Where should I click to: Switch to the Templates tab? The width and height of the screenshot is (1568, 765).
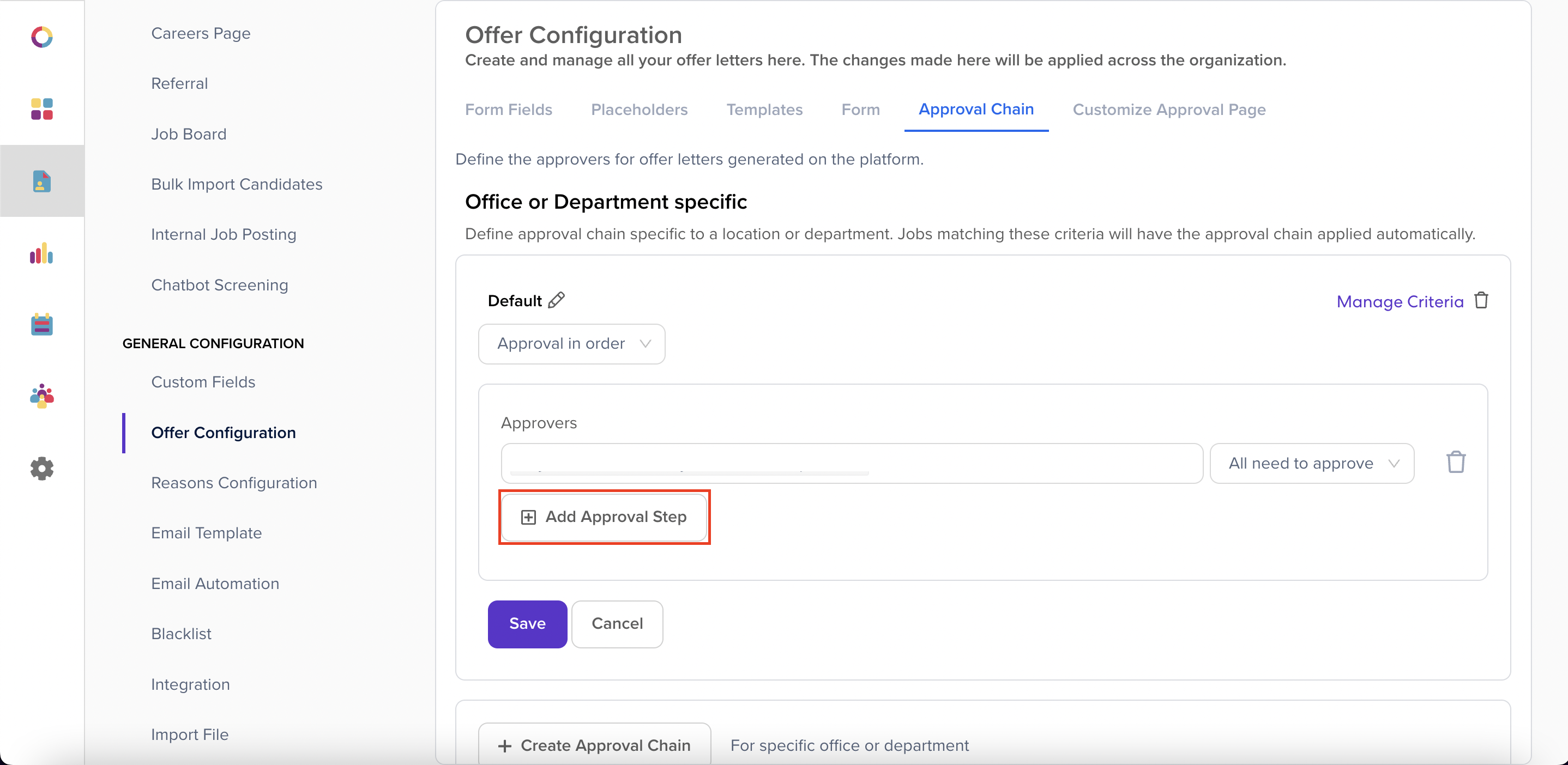coord(764,110)
